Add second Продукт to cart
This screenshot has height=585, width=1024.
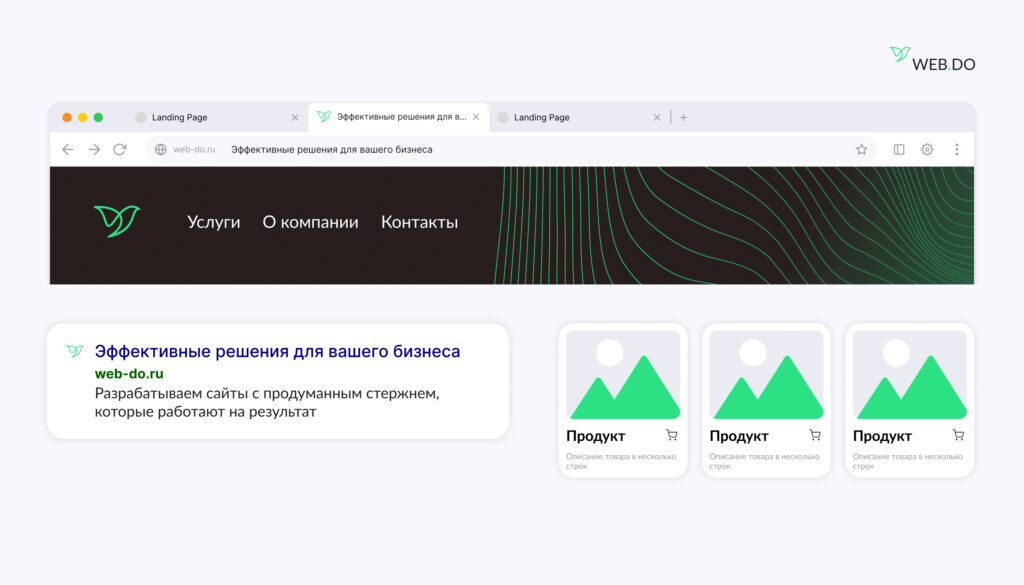[x=815, y=435]
